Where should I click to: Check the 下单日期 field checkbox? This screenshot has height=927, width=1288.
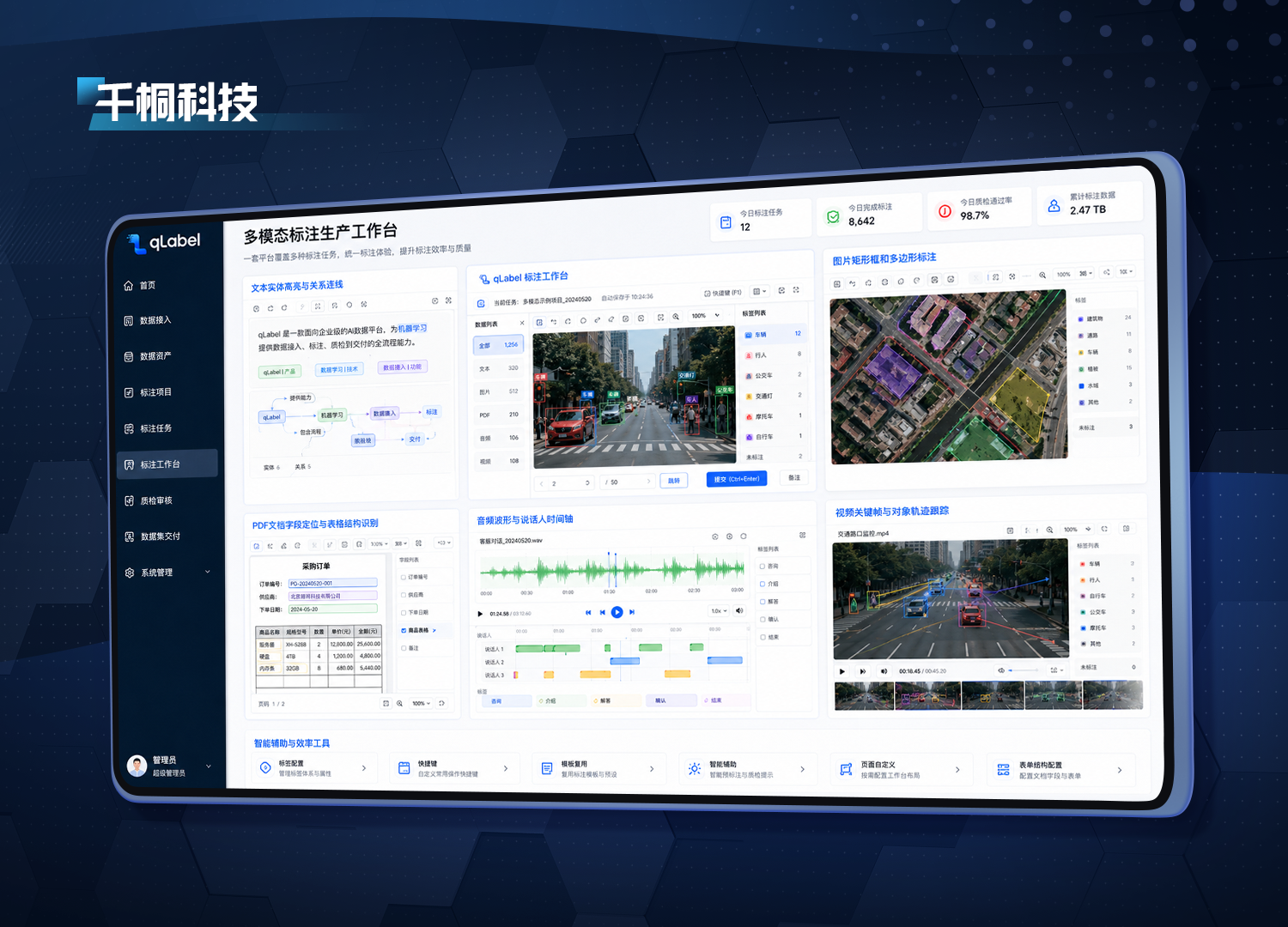click(404, 613)
